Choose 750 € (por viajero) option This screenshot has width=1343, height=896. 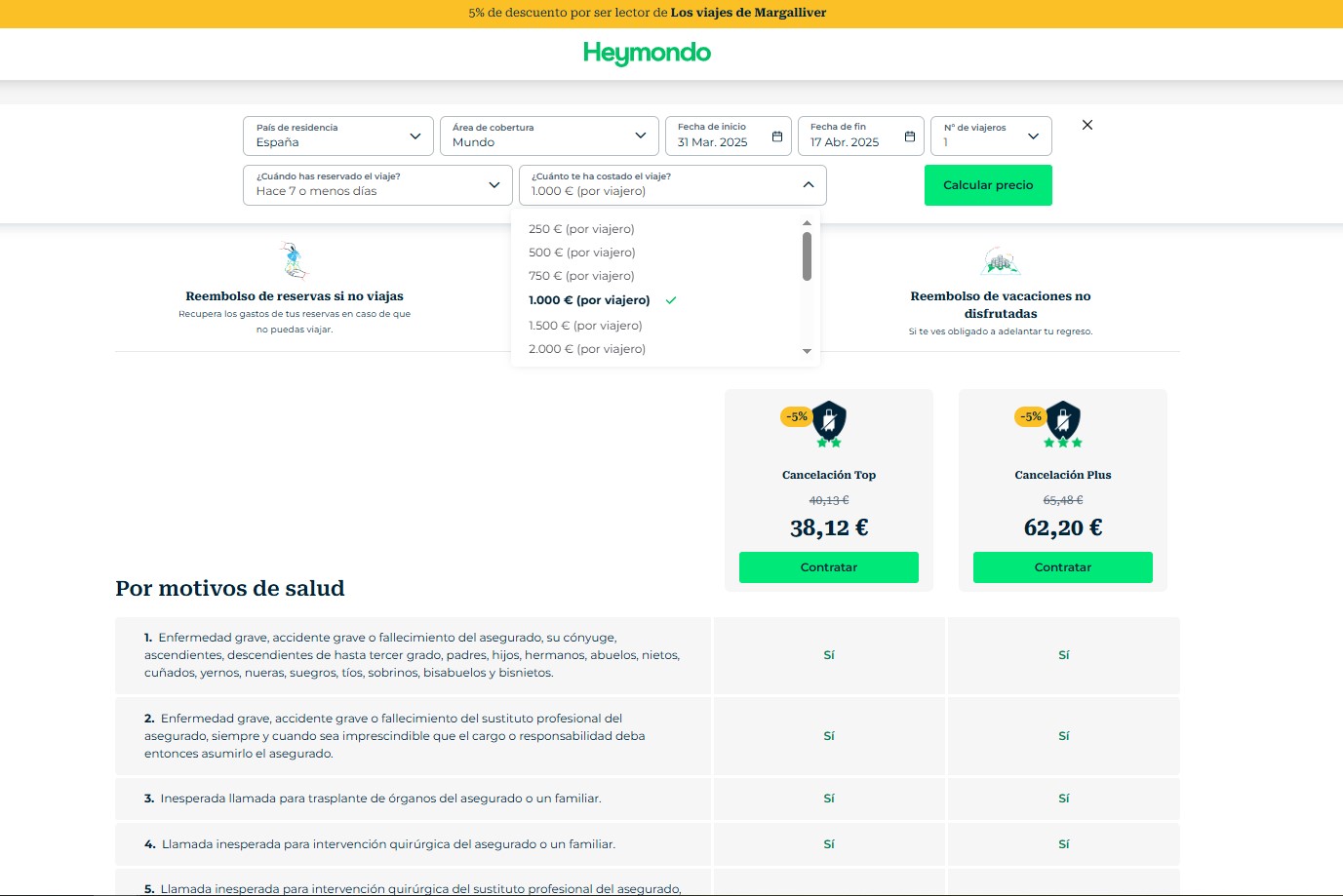(x=581, y=276)
